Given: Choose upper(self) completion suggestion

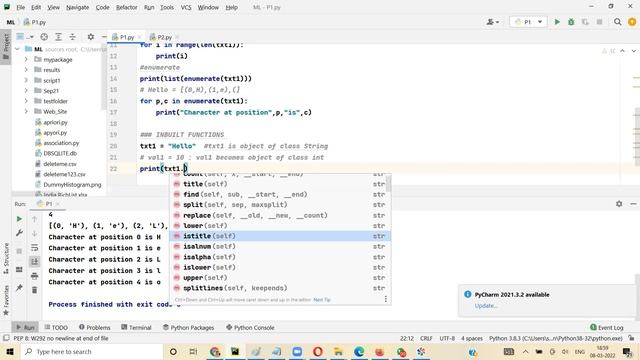Looking at the screenshot, I should click(280, 278).
